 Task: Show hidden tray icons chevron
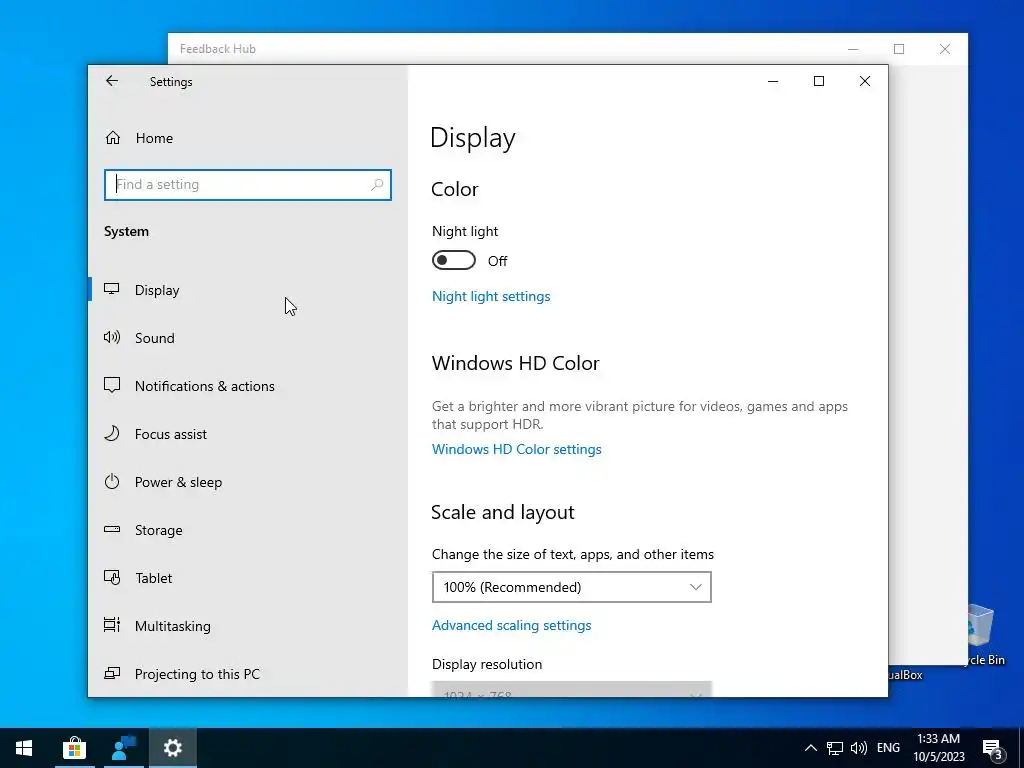click(810, 748)
